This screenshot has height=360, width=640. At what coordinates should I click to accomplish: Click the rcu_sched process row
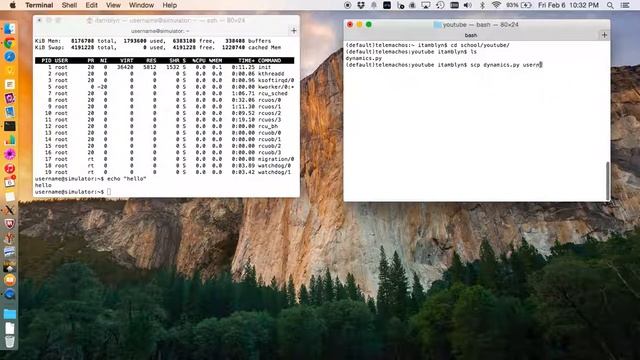tap(164, 93)
